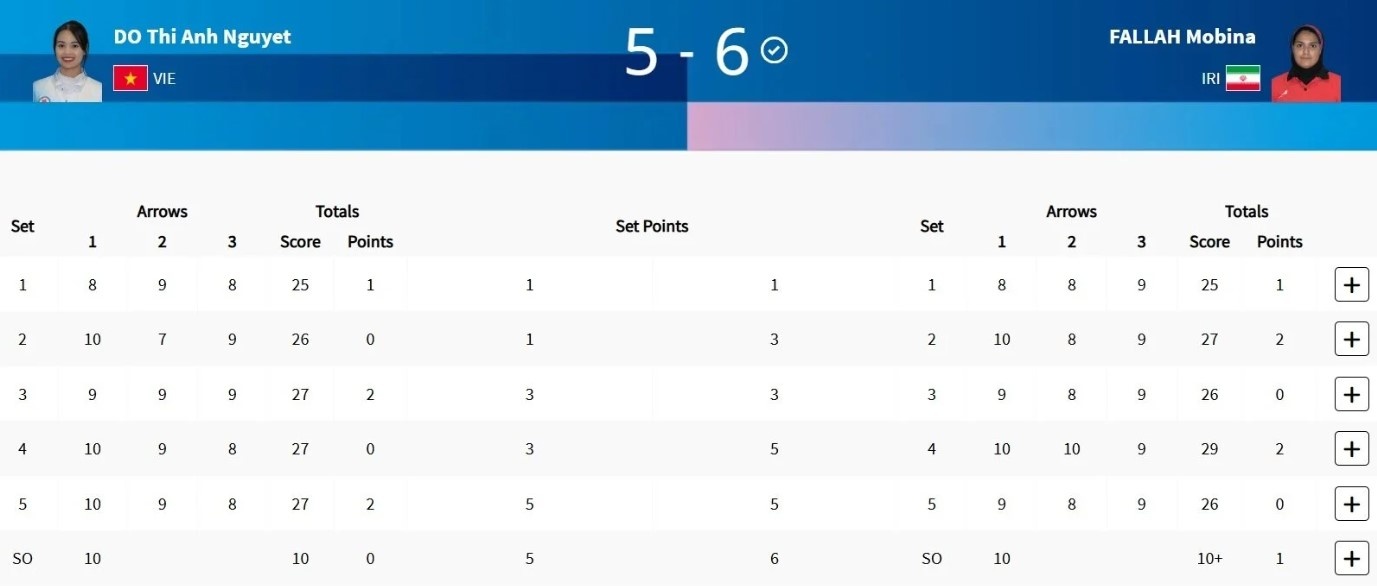The image size is (1377, 586).
Task: Click the VIE country code label
Action: pyautogui.click(x=165, y=78)
